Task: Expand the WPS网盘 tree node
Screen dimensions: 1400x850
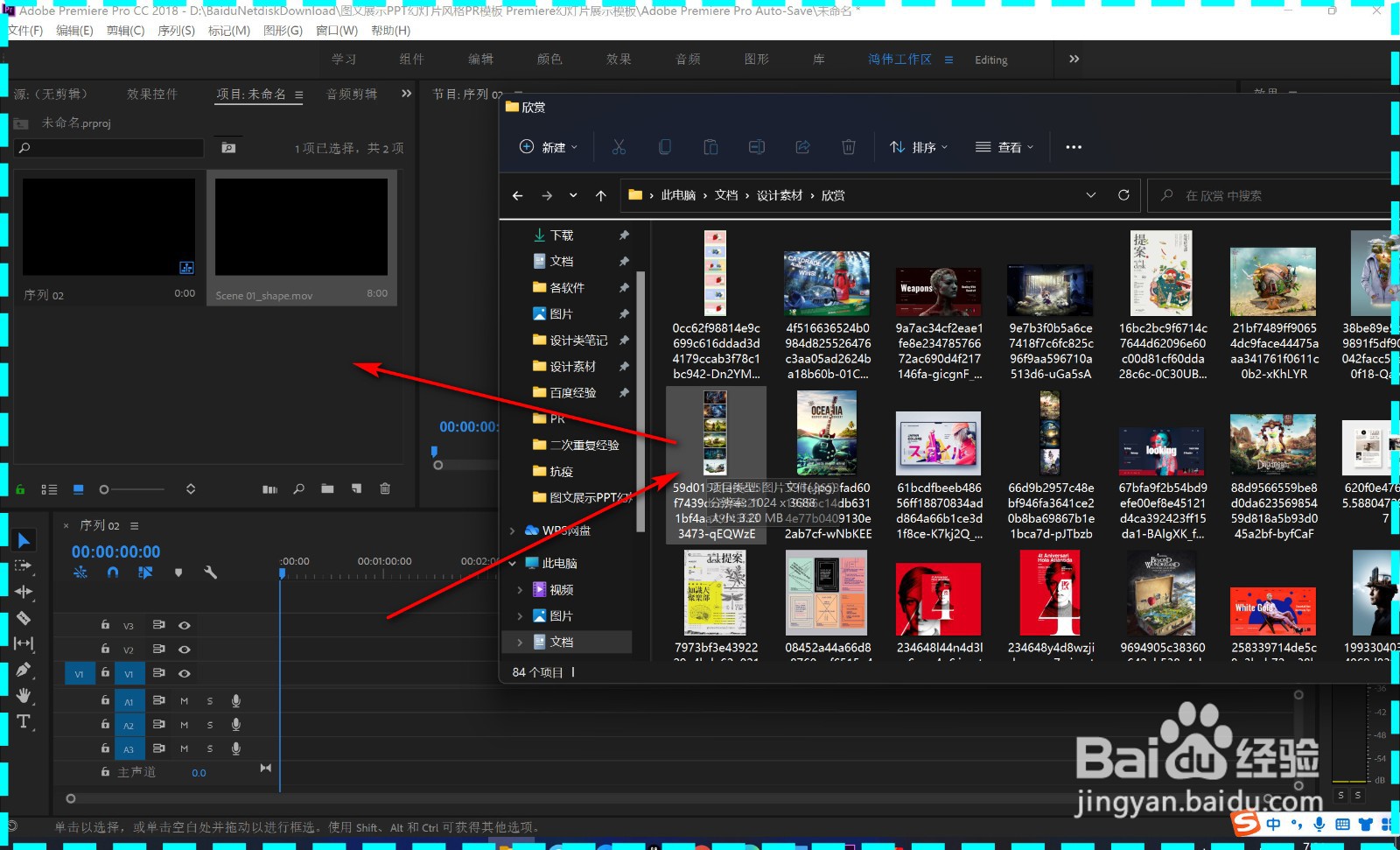Action: click(513, 530)
